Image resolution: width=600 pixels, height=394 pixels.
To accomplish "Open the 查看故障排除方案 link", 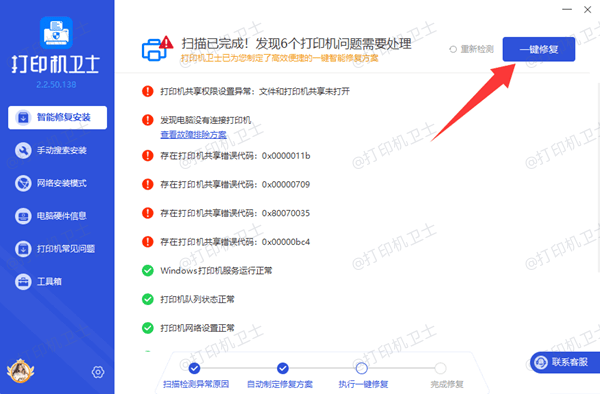I will (x=193, y=135).
